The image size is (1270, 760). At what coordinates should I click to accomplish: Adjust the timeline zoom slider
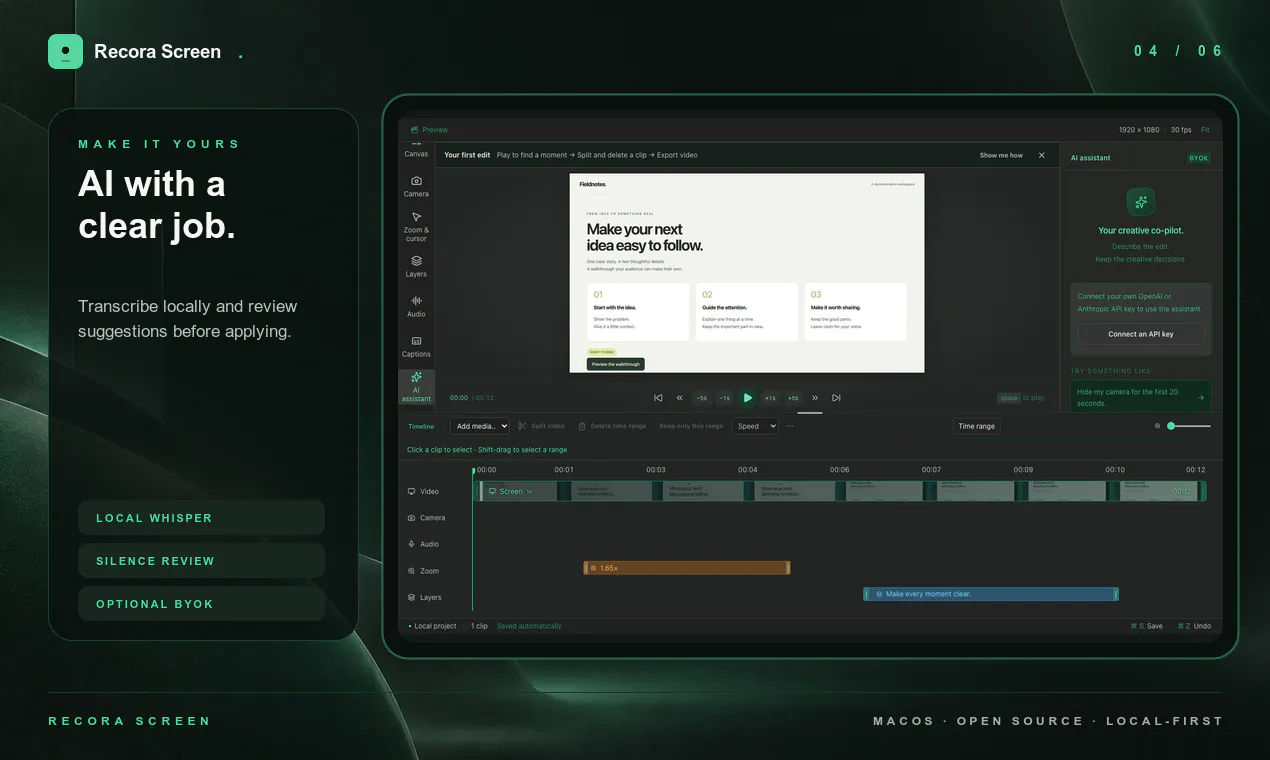pos(1190,426)
